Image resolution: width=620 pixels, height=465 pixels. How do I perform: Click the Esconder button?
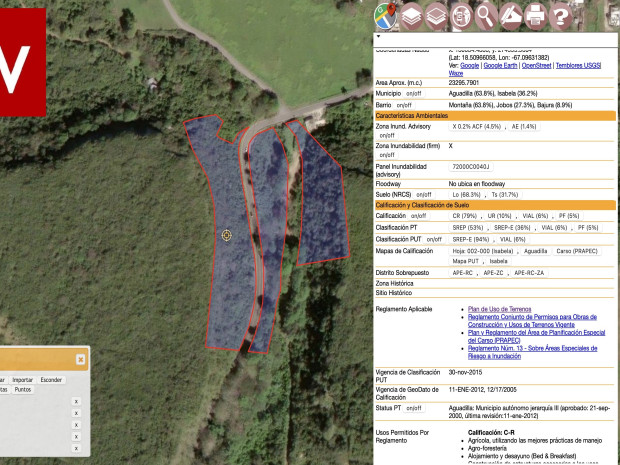point(52,380)
